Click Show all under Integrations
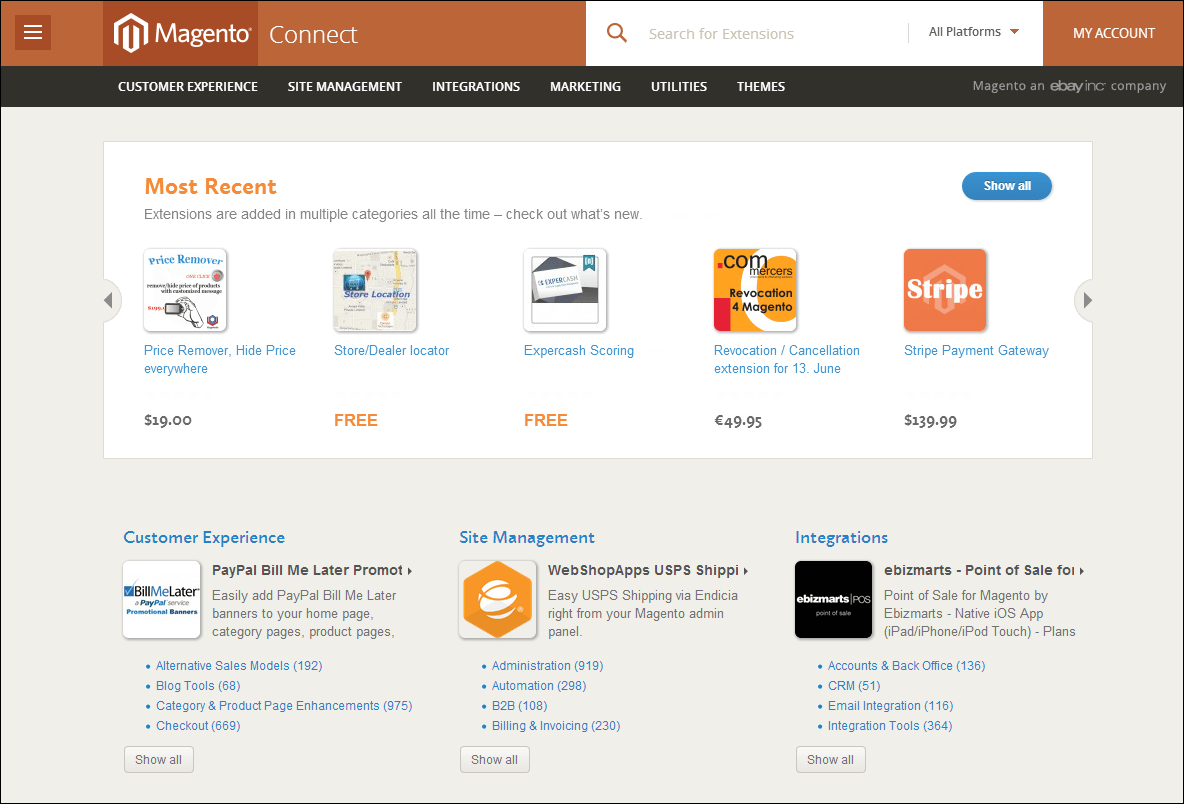Image resolution: width=1184 pixels, height=804 pixels. point(831,759)
